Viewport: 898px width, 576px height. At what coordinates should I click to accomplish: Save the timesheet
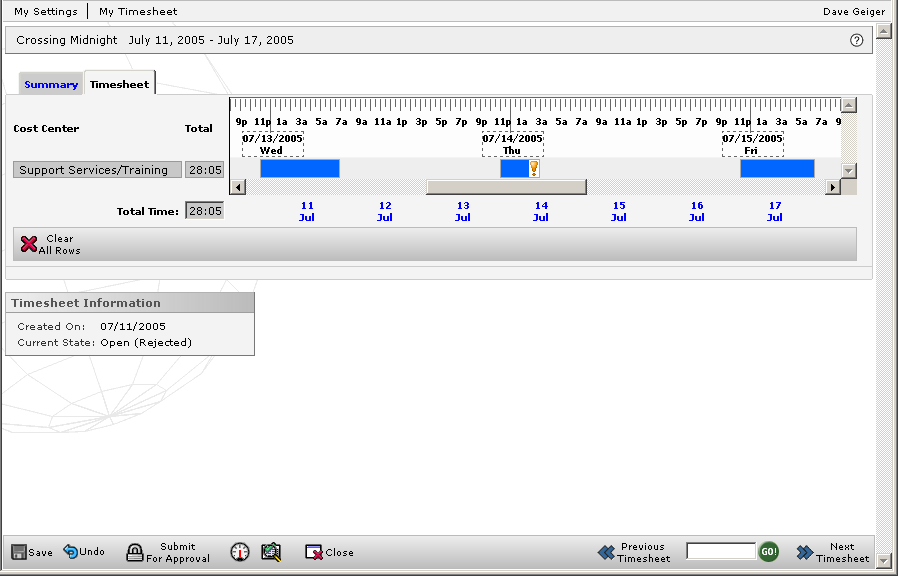point(31,551)
